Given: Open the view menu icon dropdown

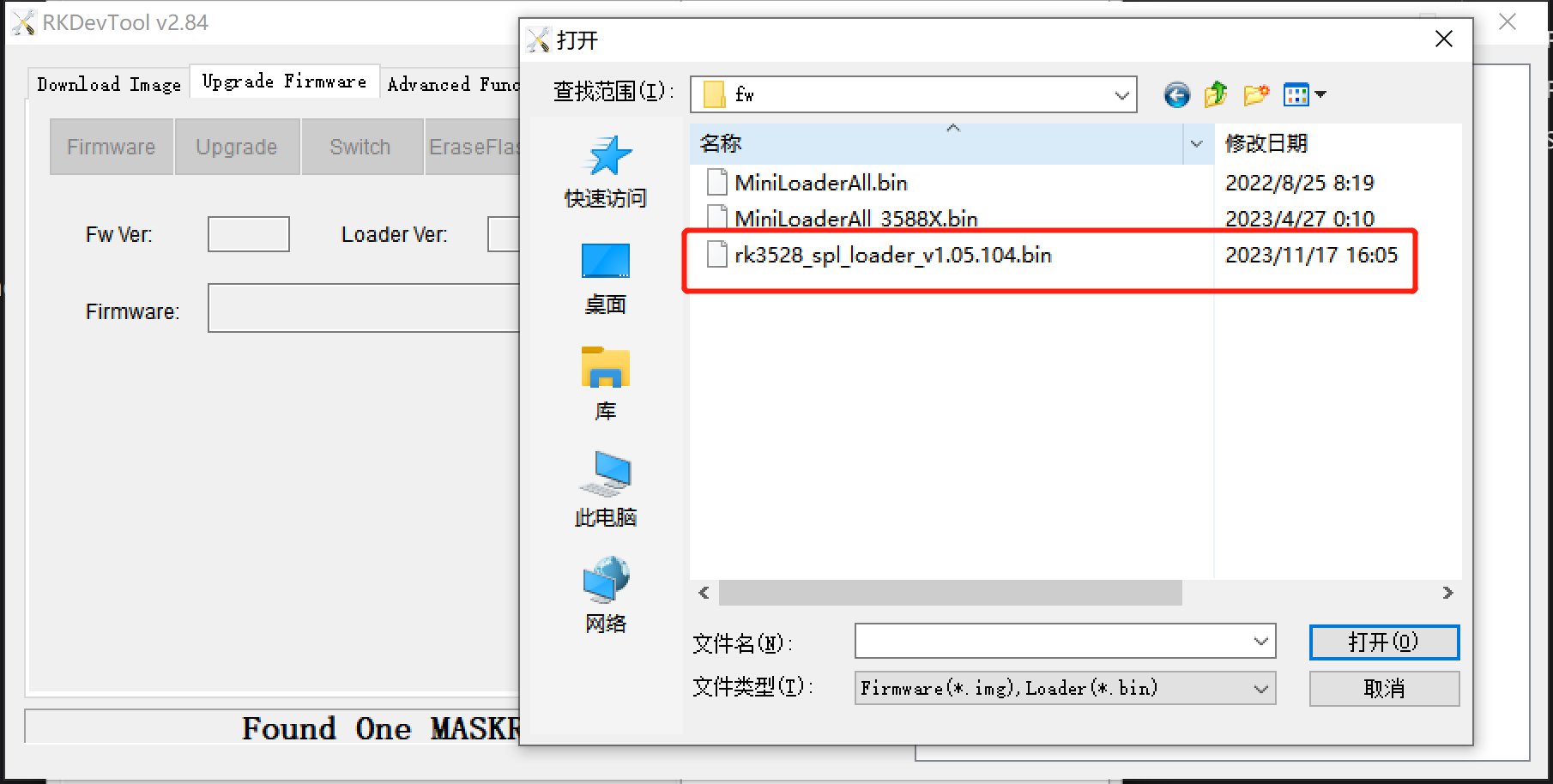Looking at the screenshot, I should (1304, 94).
